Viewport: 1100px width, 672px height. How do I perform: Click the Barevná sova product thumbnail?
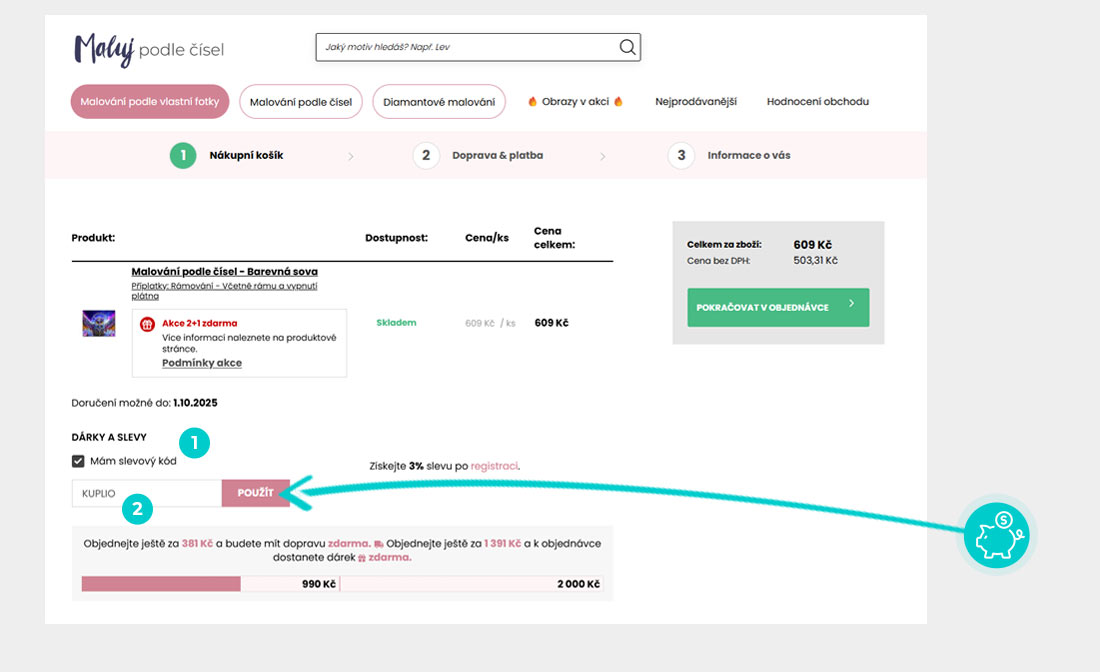coord(98,323)
